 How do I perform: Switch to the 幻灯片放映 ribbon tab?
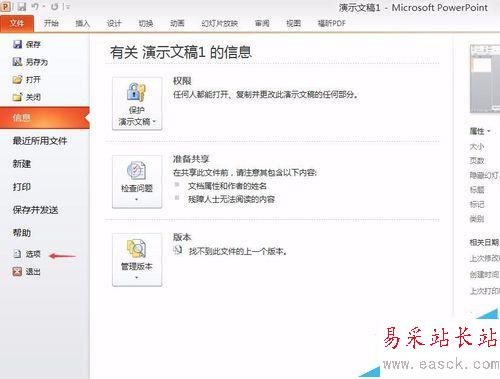tap(220, 23)
